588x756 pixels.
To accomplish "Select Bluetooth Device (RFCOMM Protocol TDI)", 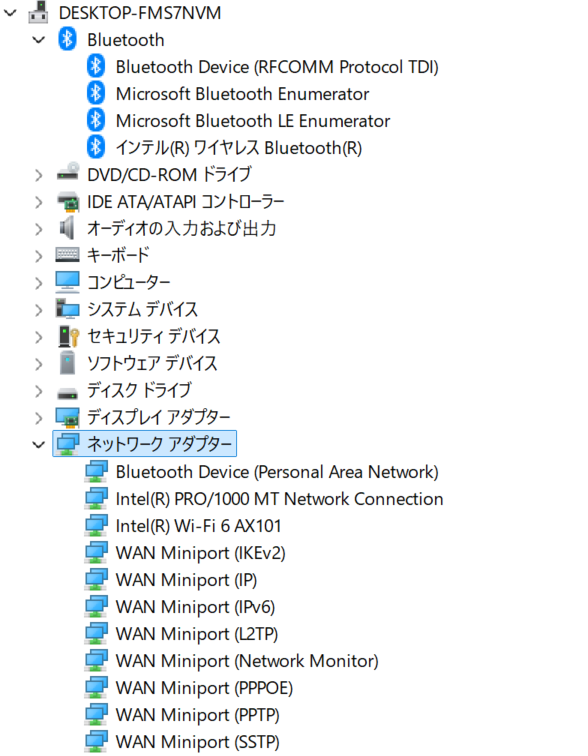I will coord(277,67).
